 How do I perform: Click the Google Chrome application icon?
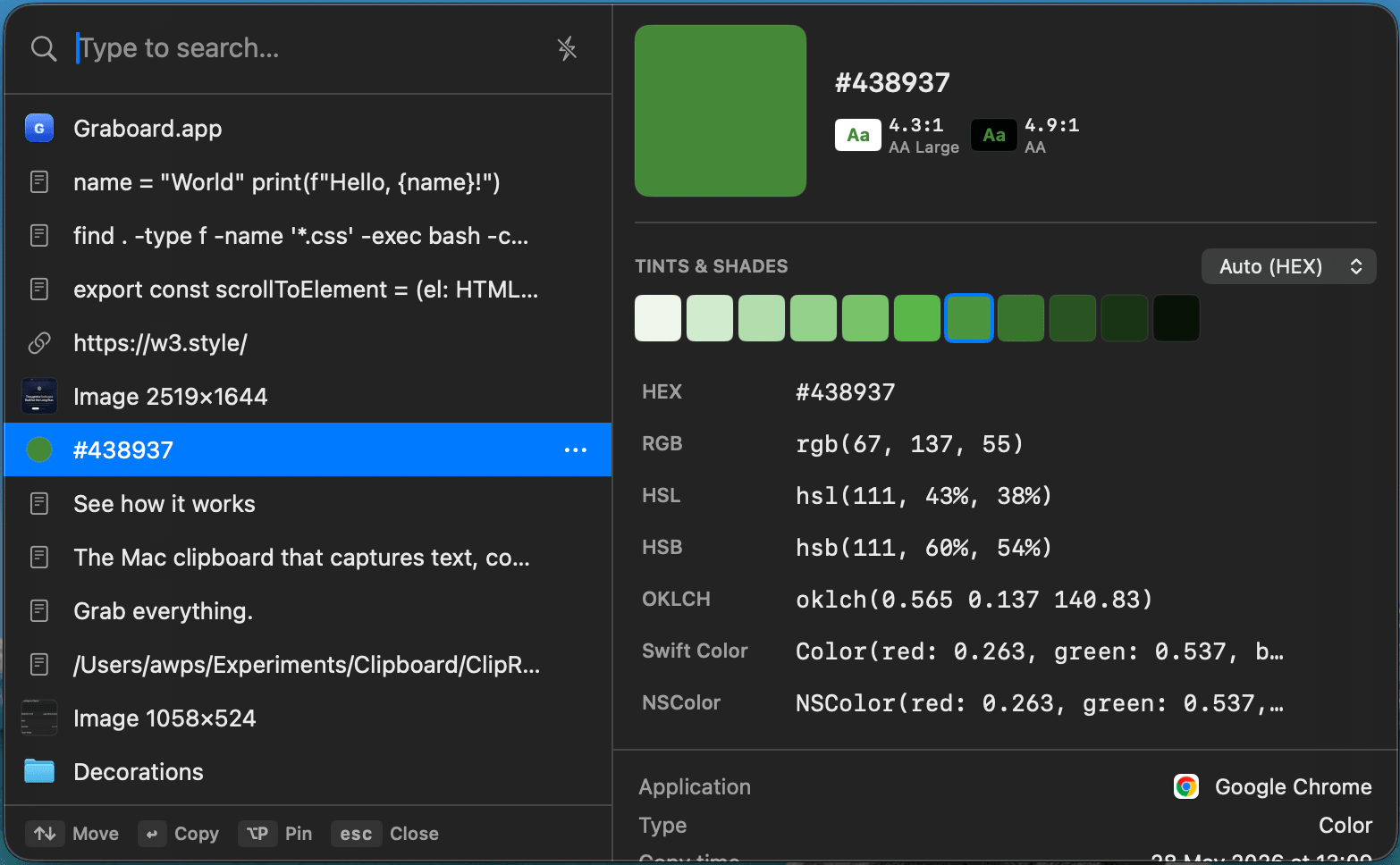[1186, 786]
